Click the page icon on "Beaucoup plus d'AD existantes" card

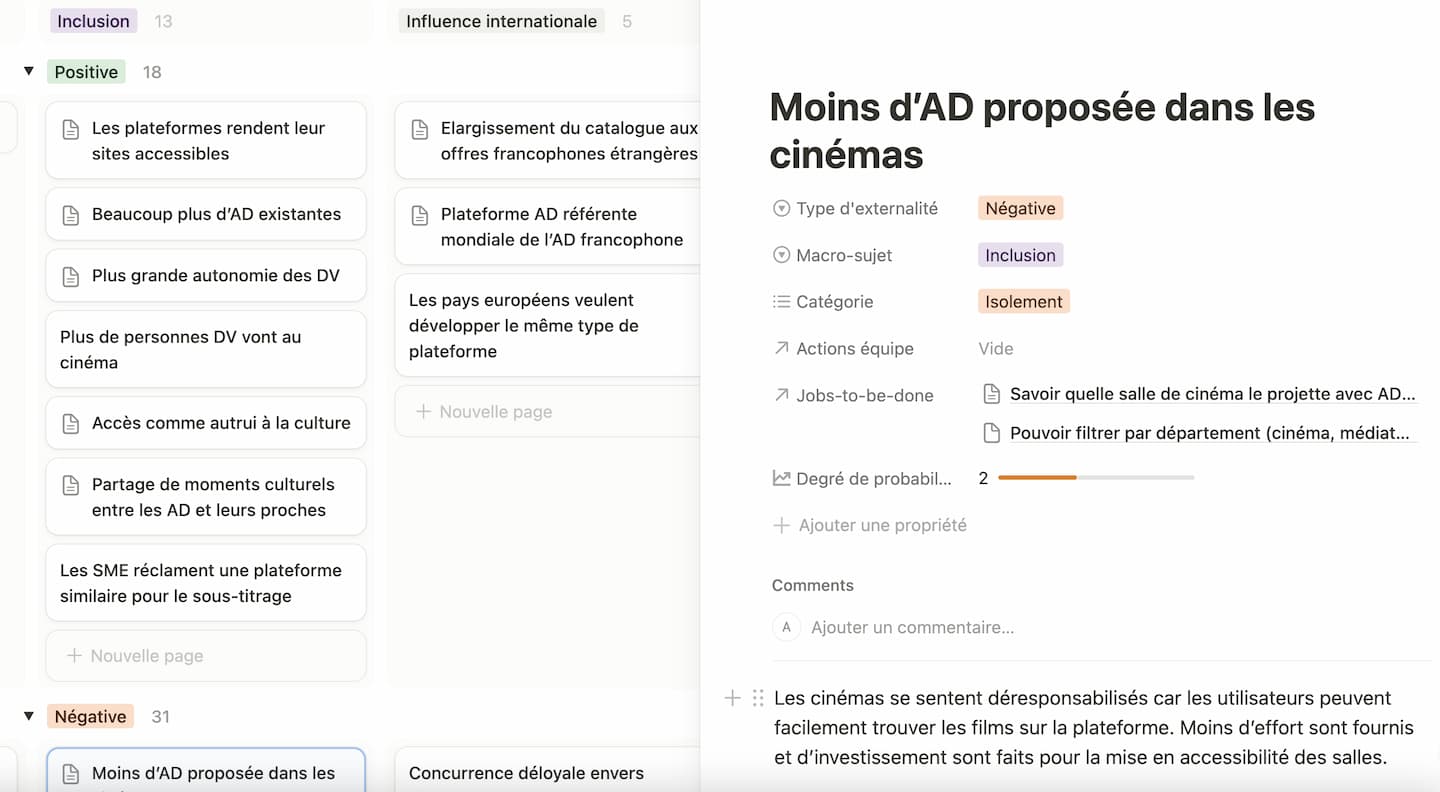tap(69, 214)
